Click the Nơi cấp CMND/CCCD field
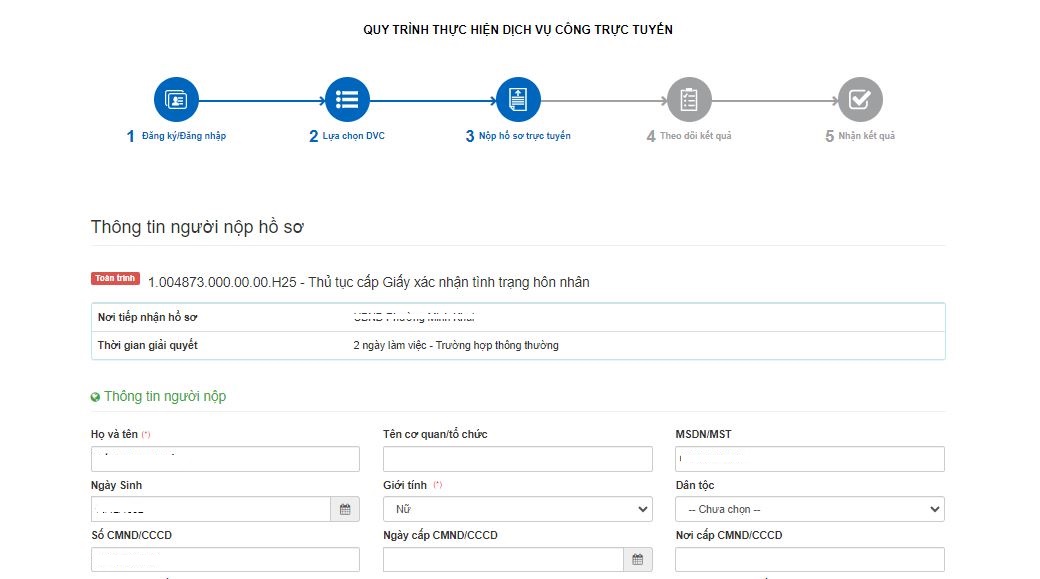This screenshot has height=579, width=1040. [809, 559]
